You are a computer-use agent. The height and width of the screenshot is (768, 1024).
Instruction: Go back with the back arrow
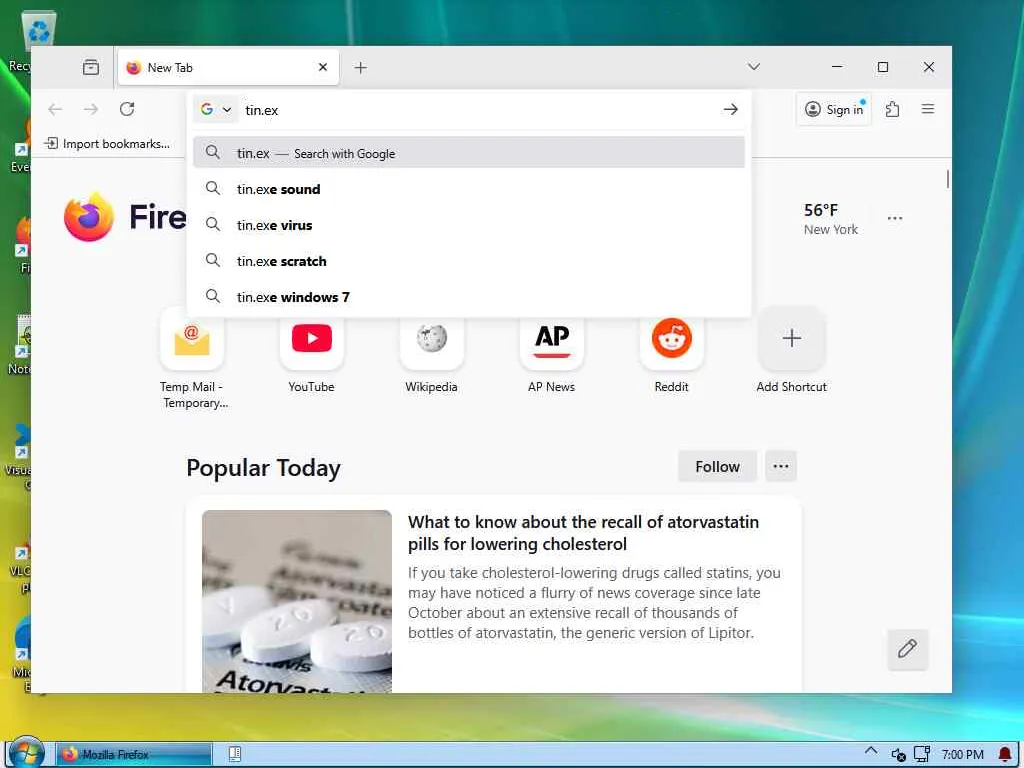(x=55, y=109)
